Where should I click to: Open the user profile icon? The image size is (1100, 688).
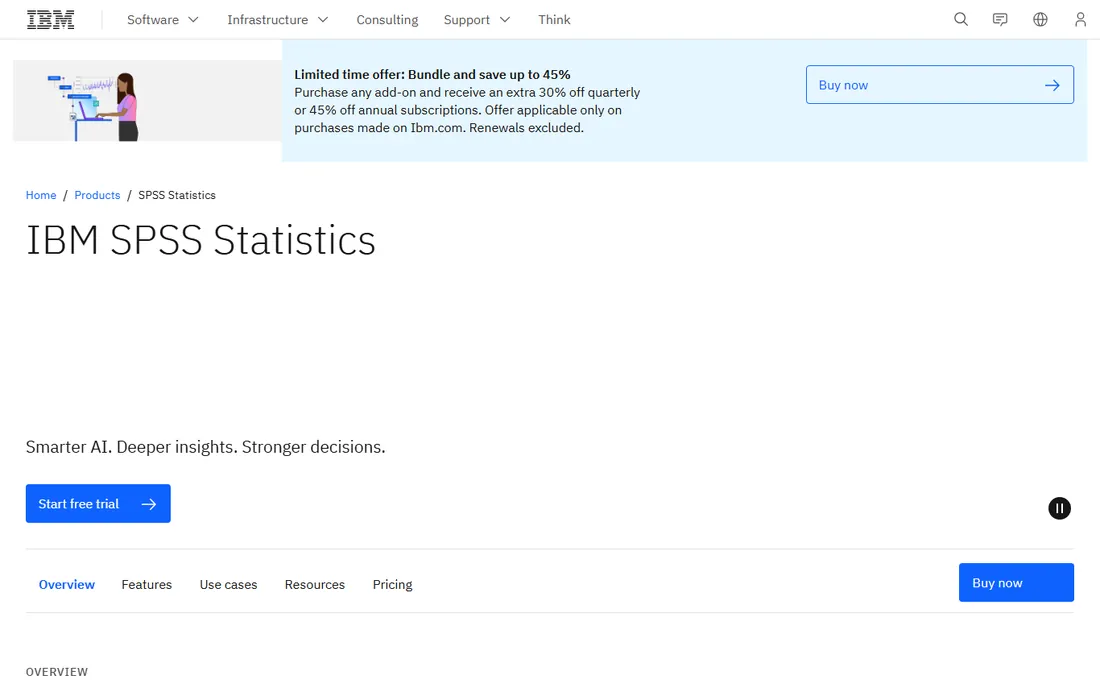click(1080, 20)
